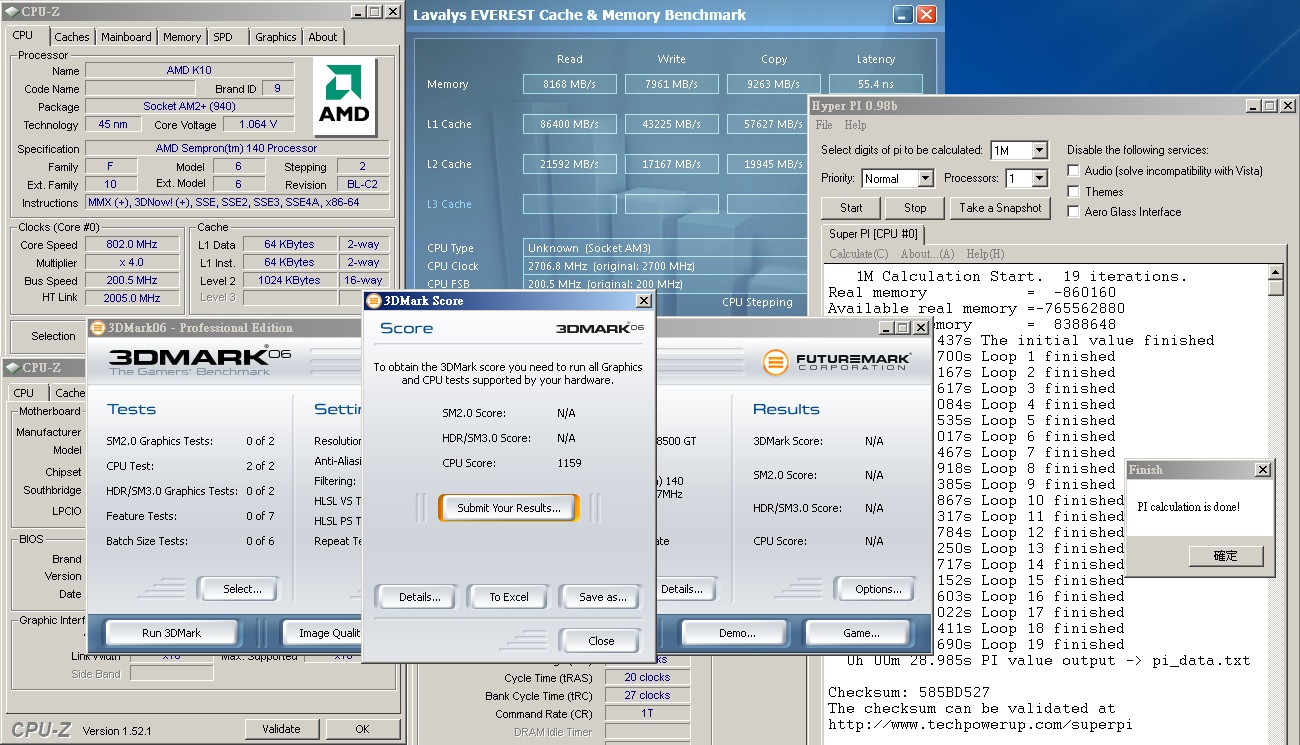Screen dimensions: 1300x745
Task: Open the Help(H) menu in Super PI
Action: (x=985, y=254)
